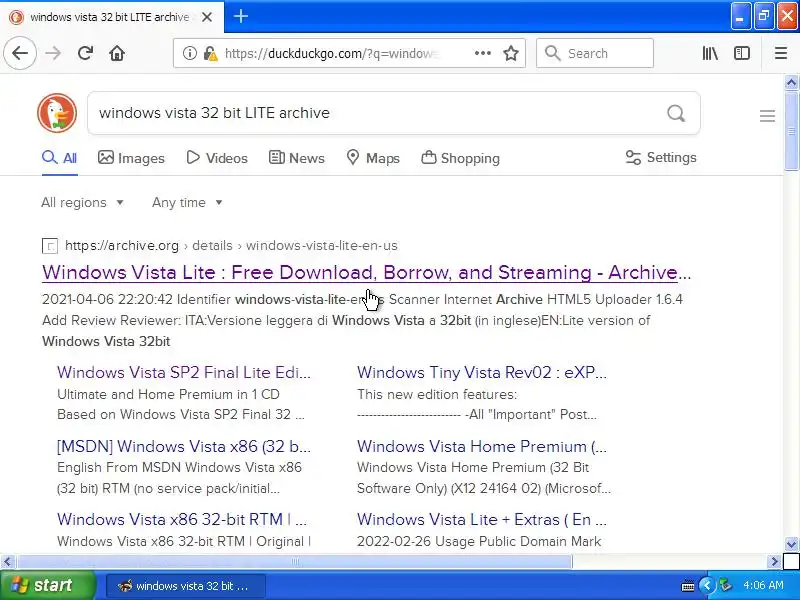Toggle the sidebar view icon
The width and height of the screenshot is (800, 600).
coord(742,53)
